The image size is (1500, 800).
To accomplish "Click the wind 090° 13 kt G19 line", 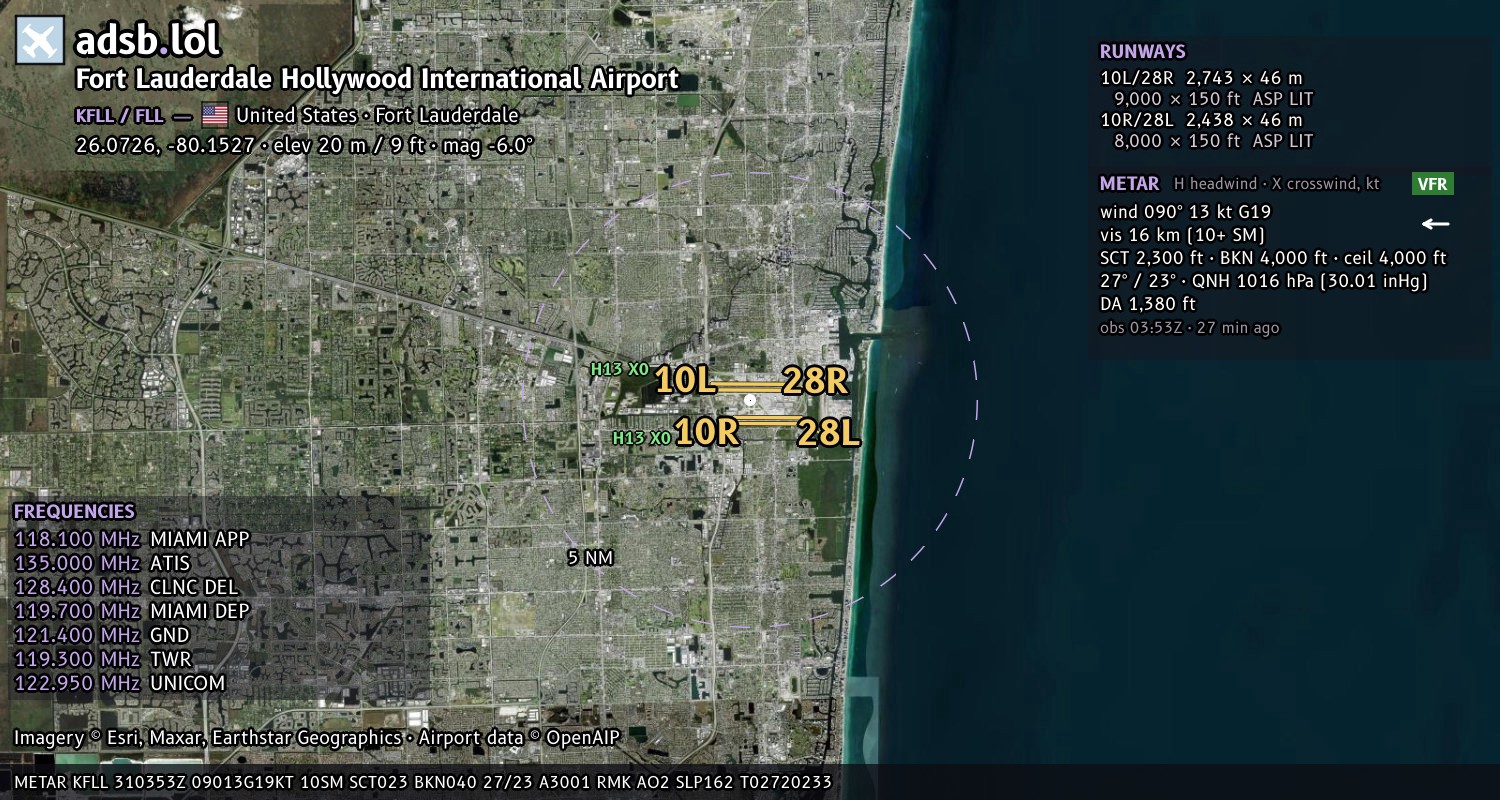I will 1186,212.
